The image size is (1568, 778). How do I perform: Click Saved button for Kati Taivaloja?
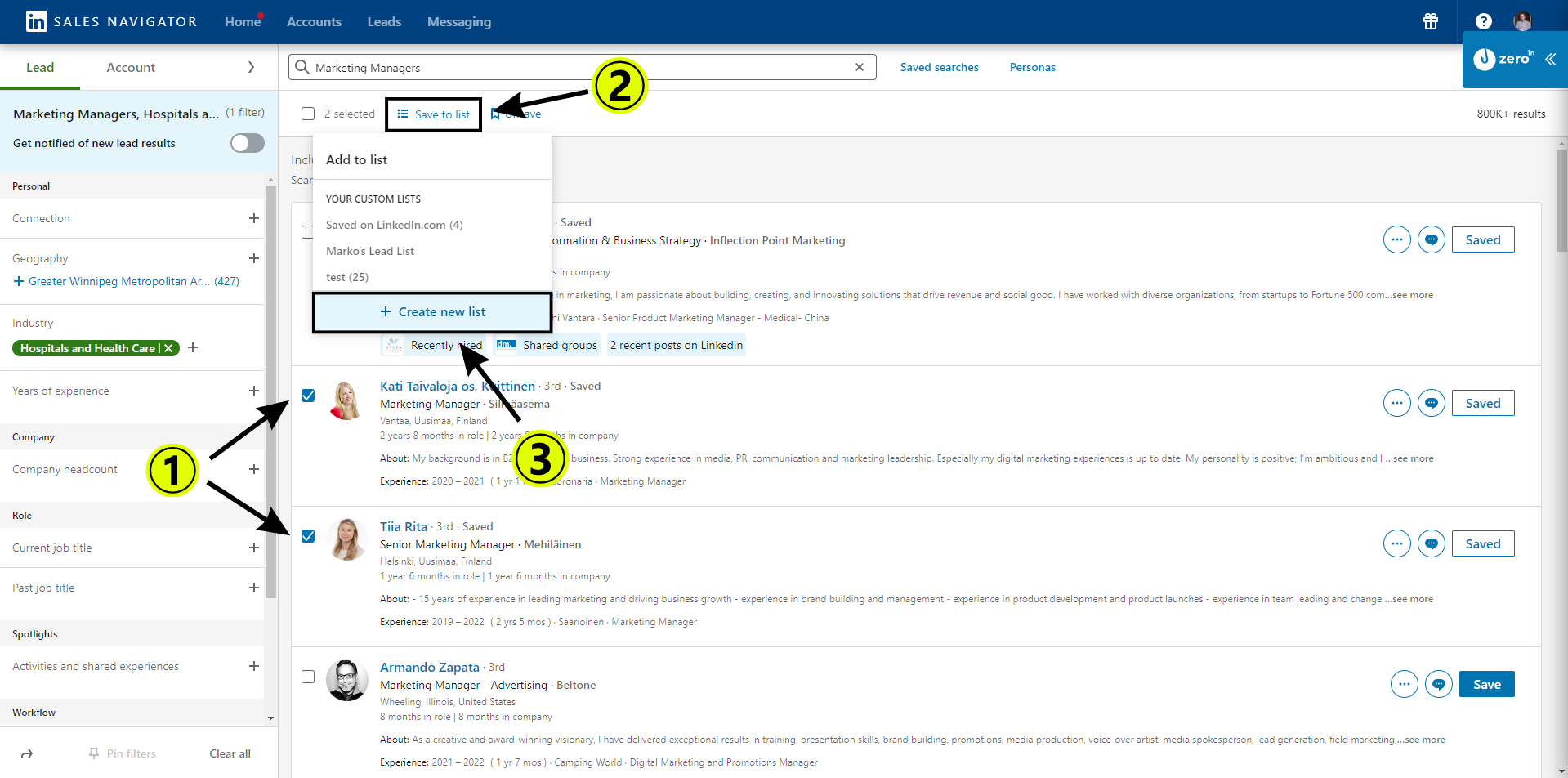[1483, 403]
